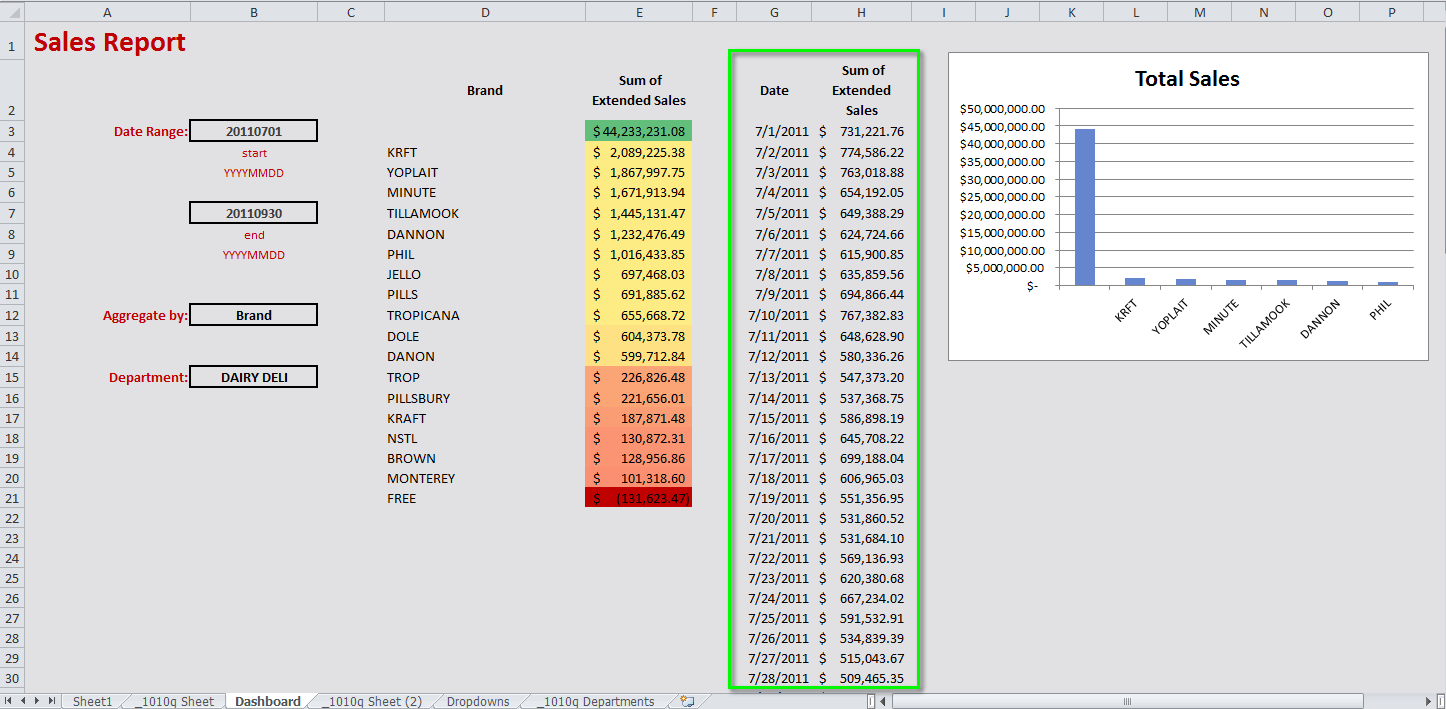Switch to the _1010q Departments tab
1446x709 pixels.
click(x=595, y=701)
